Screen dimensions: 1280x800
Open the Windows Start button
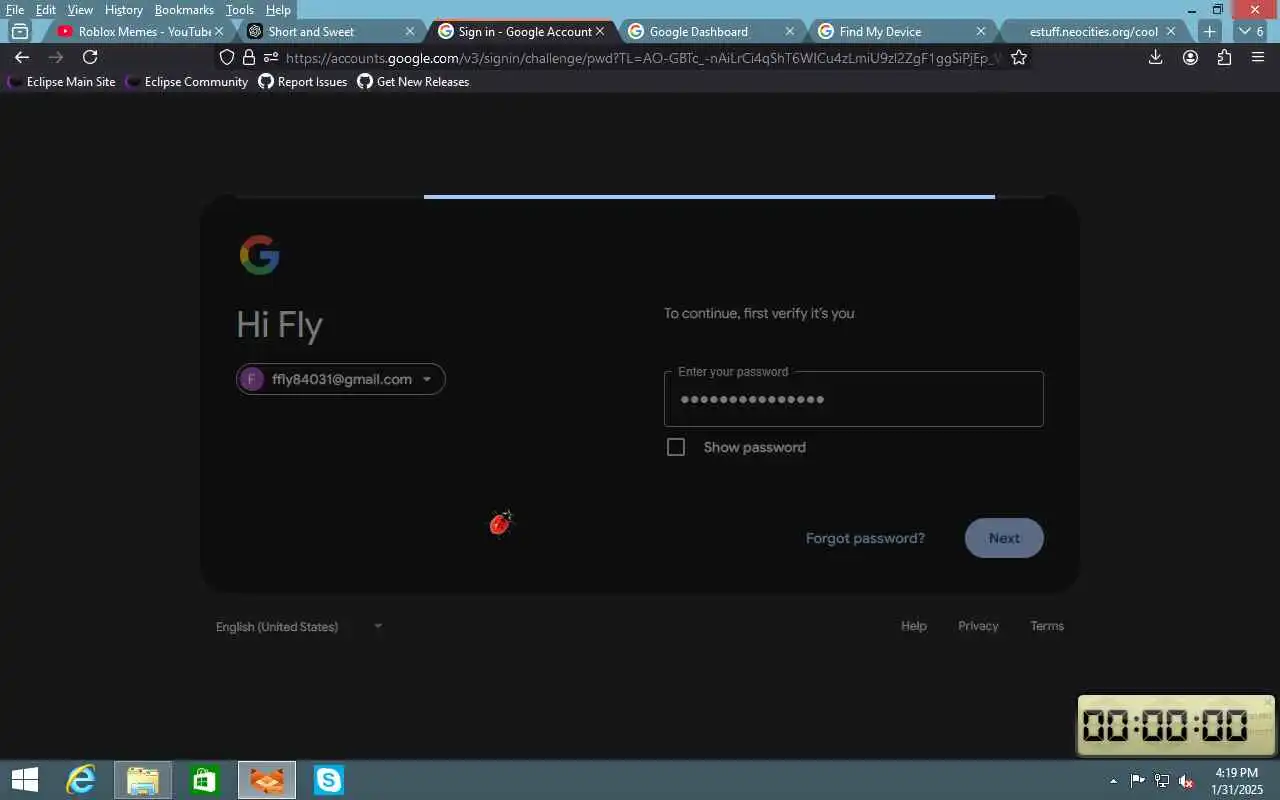point(25,780)
